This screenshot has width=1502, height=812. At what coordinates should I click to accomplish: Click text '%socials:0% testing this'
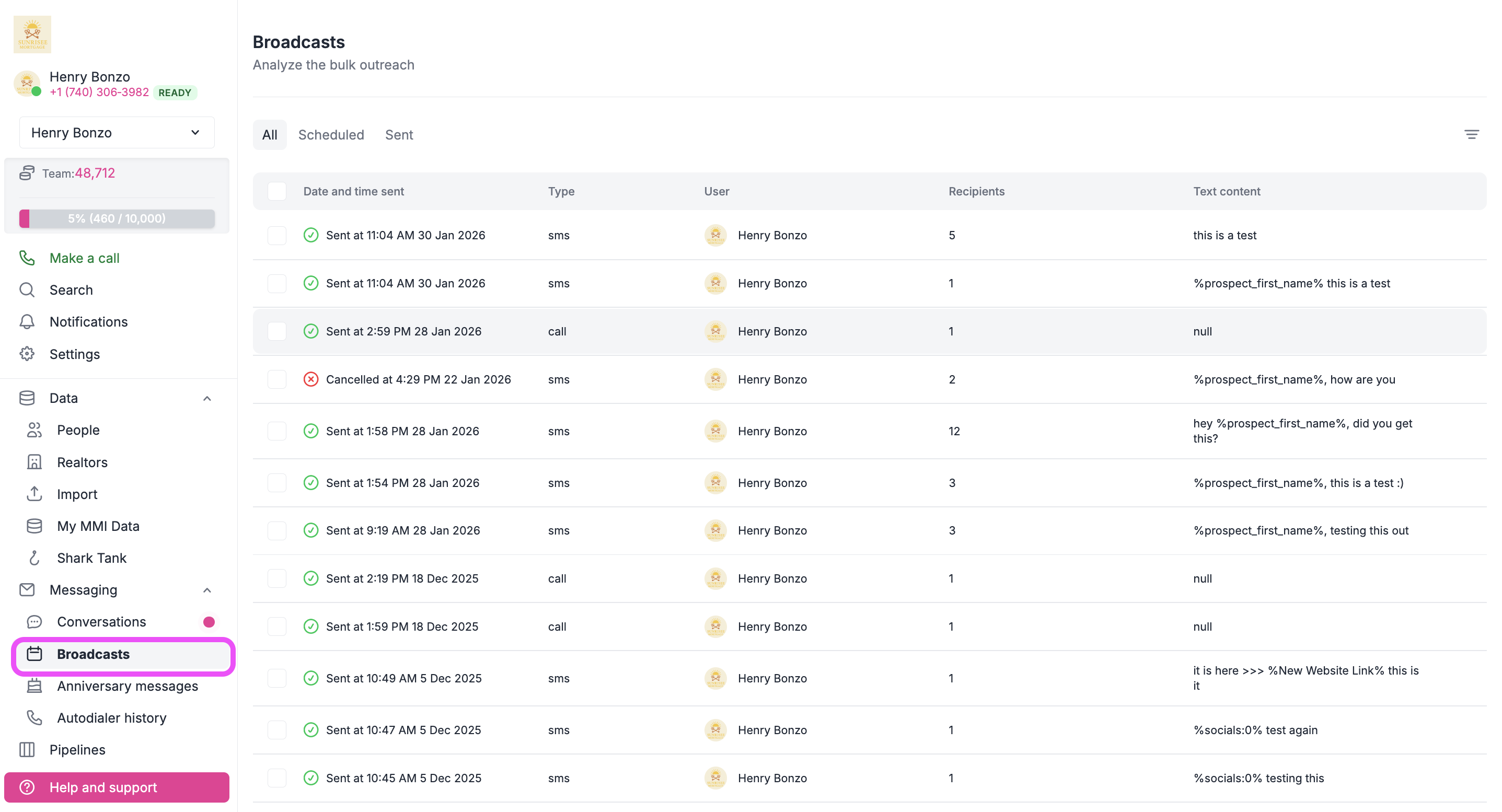(1258, 778)
